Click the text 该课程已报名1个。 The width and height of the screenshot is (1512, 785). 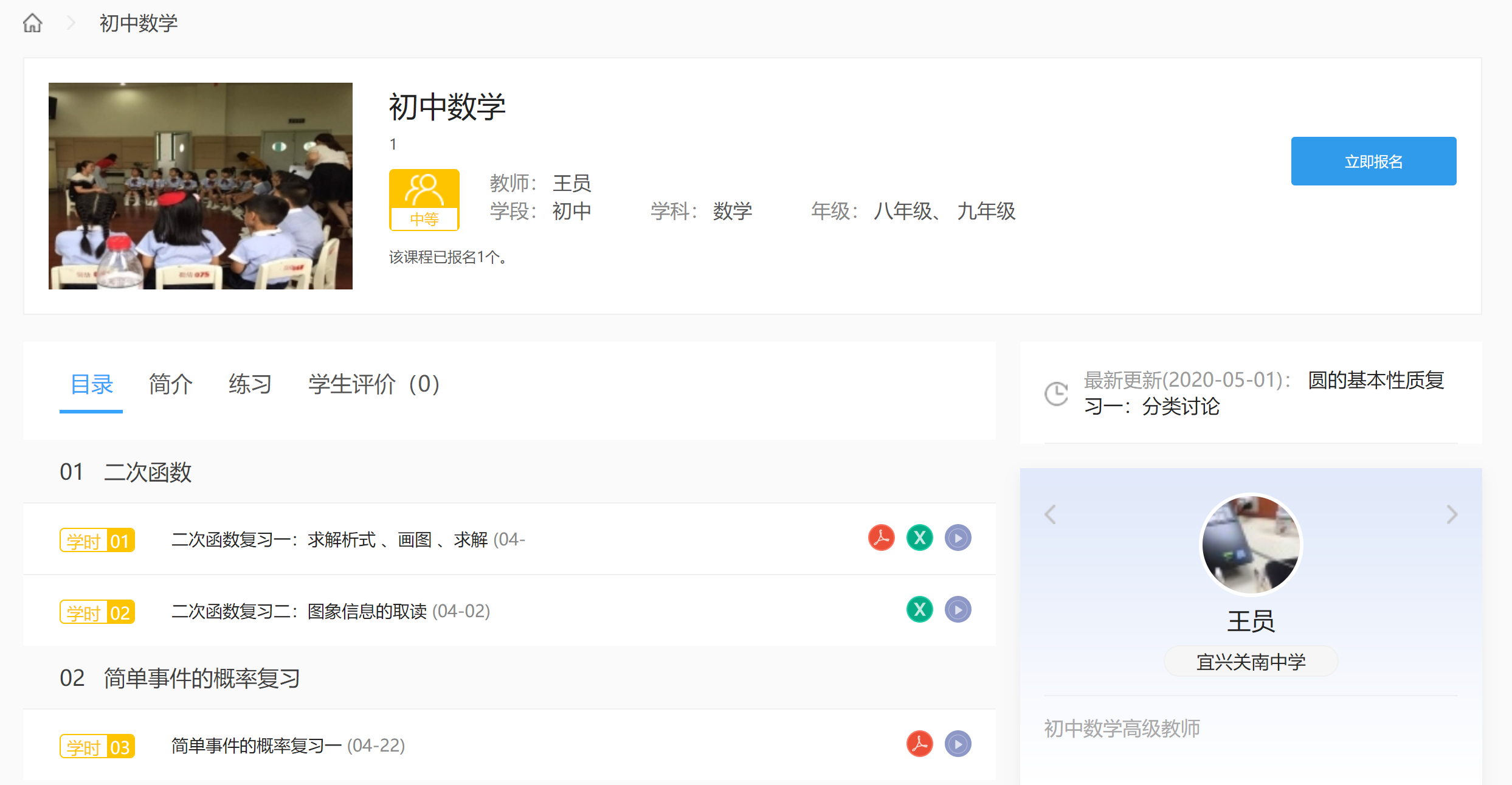448,257
